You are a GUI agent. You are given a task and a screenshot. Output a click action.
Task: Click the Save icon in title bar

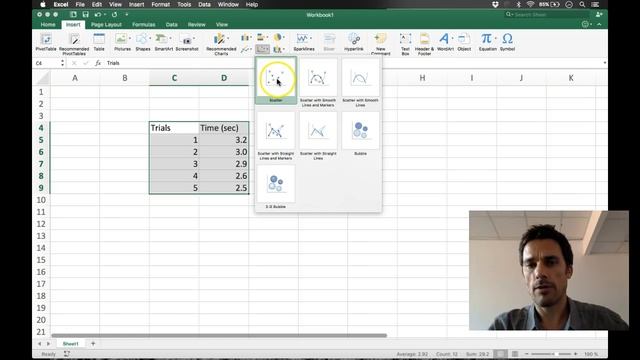[x=85, y=14]
